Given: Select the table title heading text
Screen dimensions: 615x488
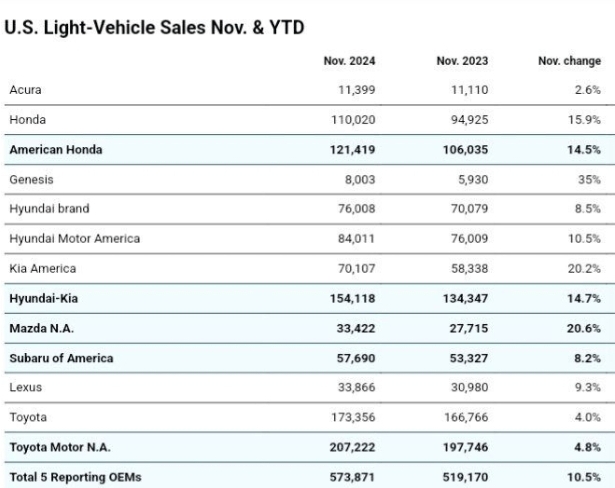Looking at the screenshot, I should [154, 28].
